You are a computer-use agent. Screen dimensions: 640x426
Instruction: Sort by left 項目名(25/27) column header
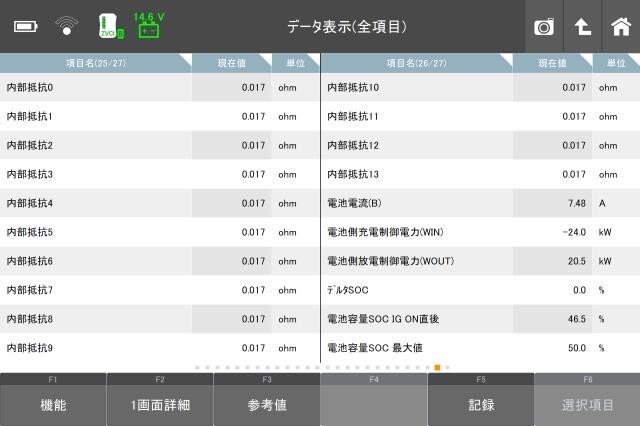pos(96,63)
